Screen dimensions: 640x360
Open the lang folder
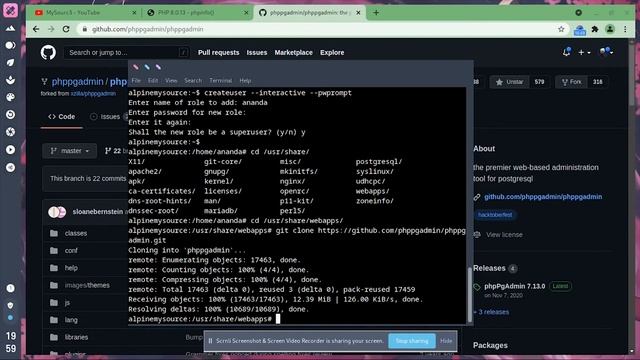(71, 320)
